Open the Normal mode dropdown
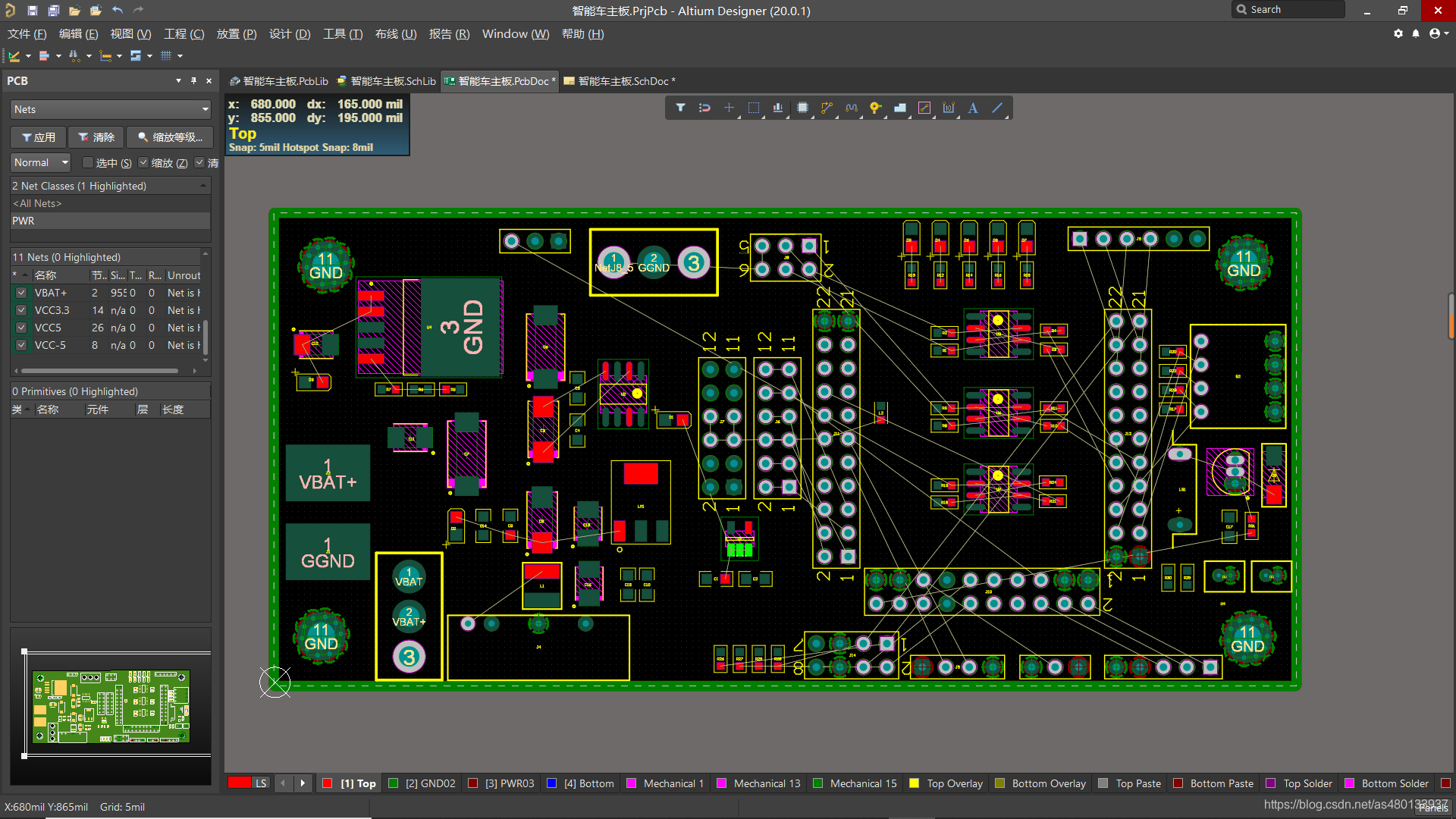1456x819 pixels. point(41,162)
